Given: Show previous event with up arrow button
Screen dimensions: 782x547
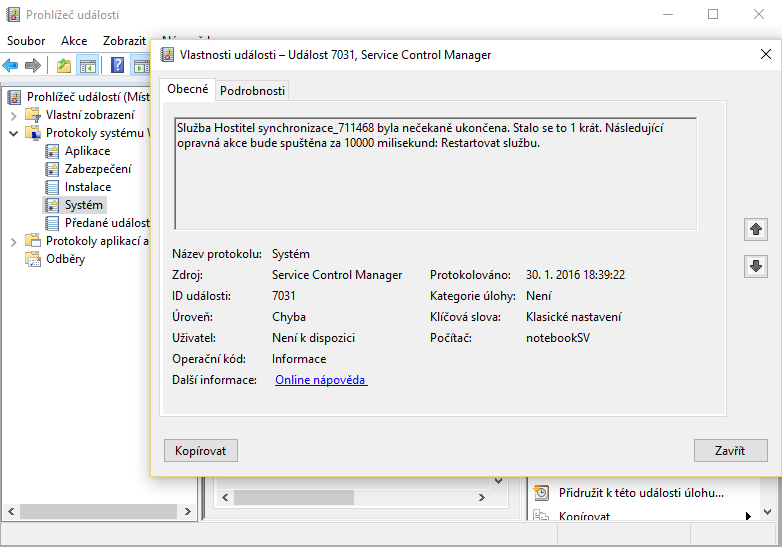Looking at the screenshot, I should tap(756, 229).
